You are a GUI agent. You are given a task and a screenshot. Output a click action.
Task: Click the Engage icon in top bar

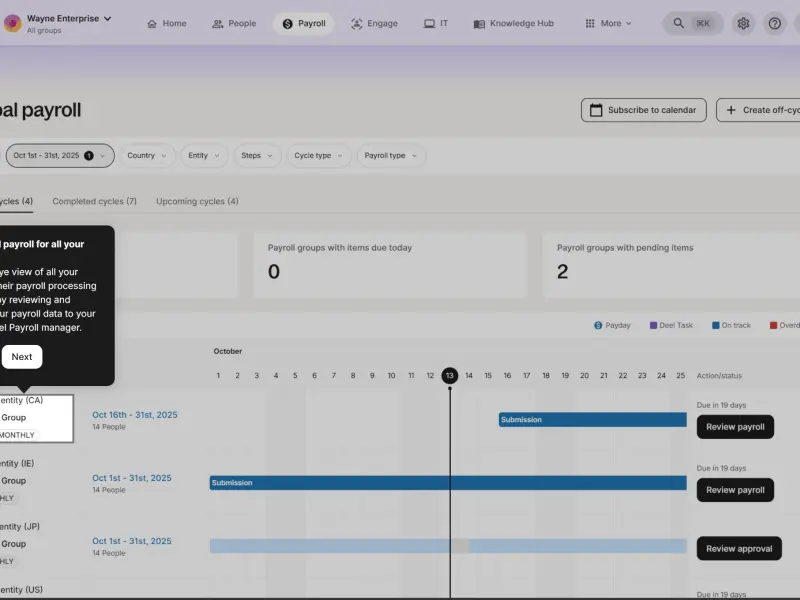[x=357, y=23]
